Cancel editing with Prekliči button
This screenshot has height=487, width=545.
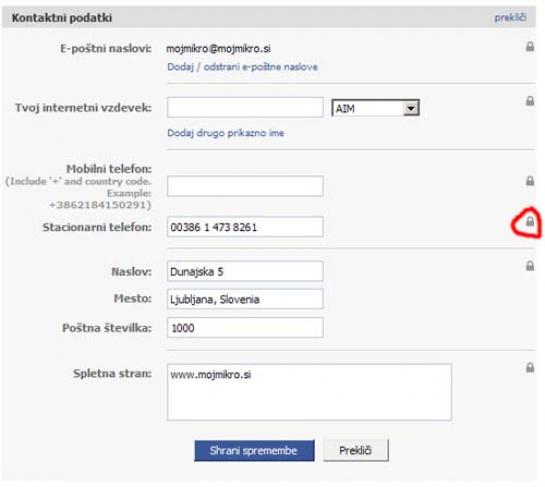(356, 451)
